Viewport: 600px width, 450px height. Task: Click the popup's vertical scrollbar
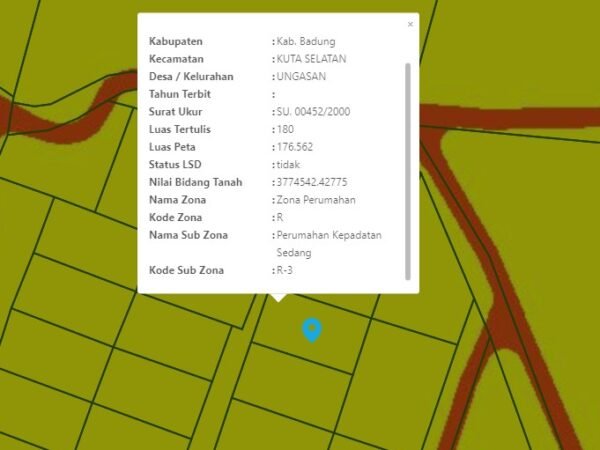[x=407, y=170]
